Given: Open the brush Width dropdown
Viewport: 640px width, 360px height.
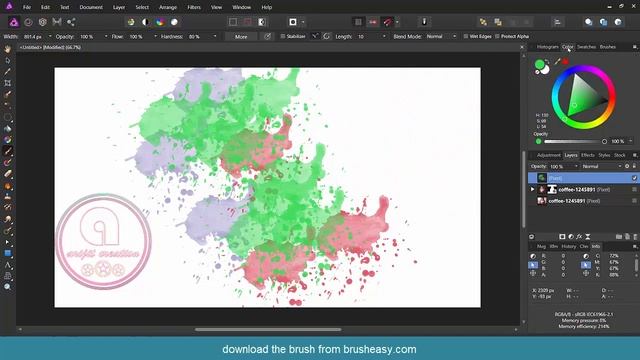Looking at the screenshot, I should click(50, 36).
